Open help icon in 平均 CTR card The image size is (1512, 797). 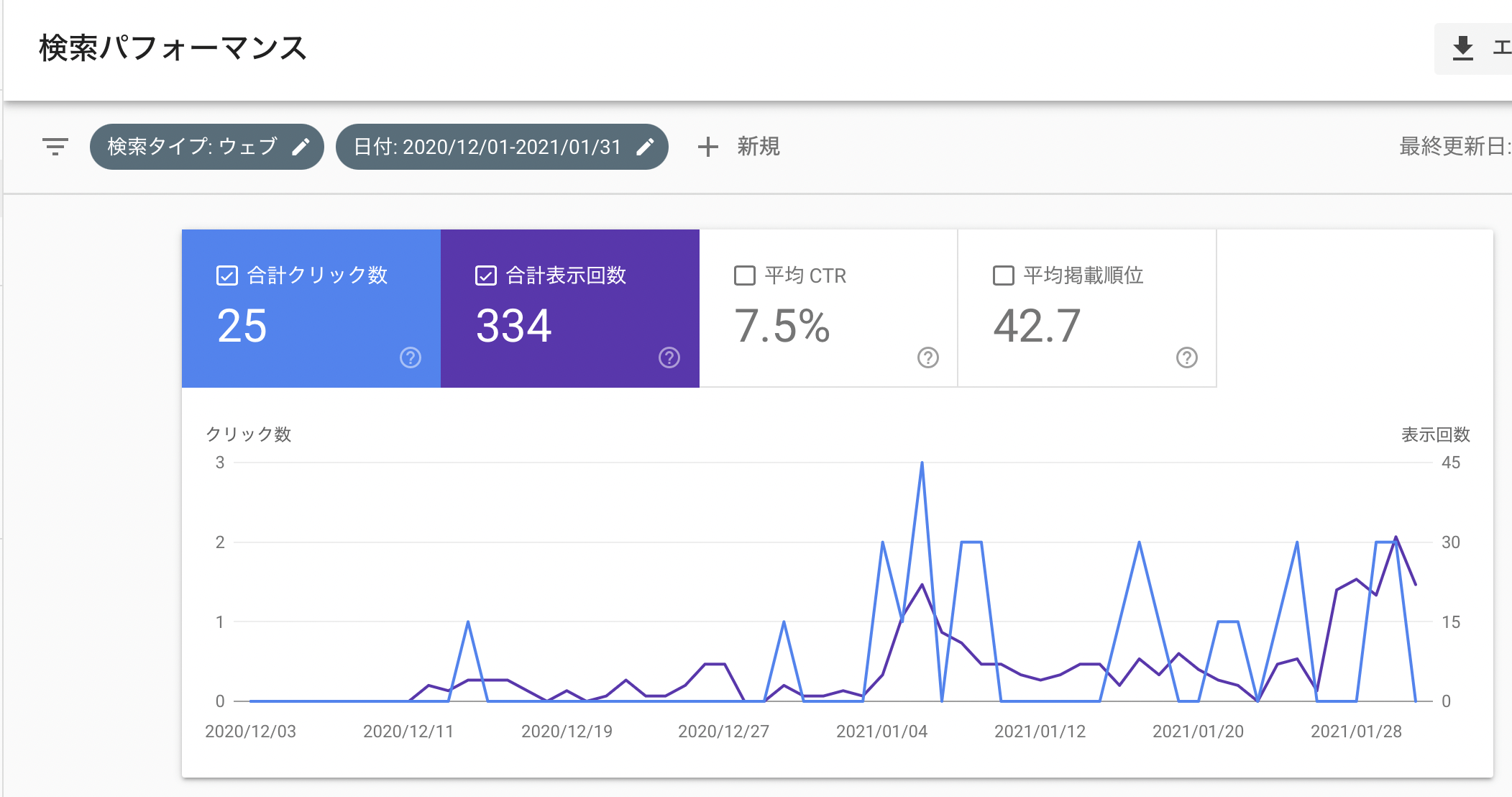click(928, 357)
